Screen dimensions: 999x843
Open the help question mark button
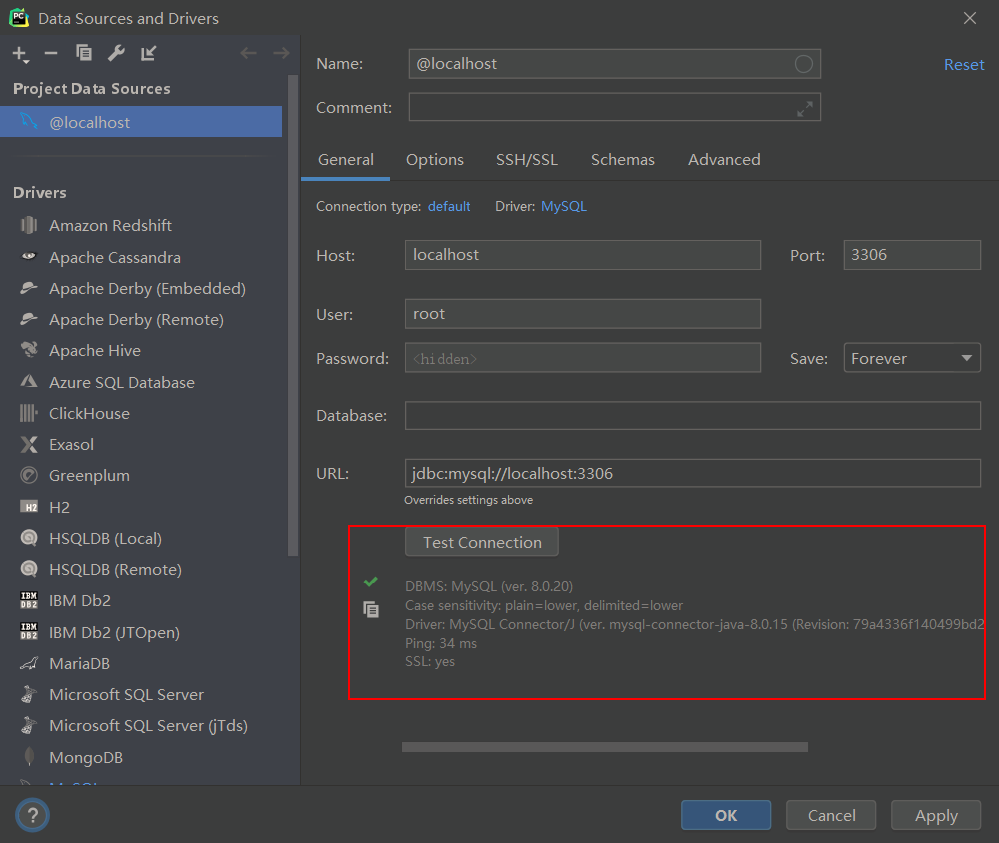[x=32, y=815]
